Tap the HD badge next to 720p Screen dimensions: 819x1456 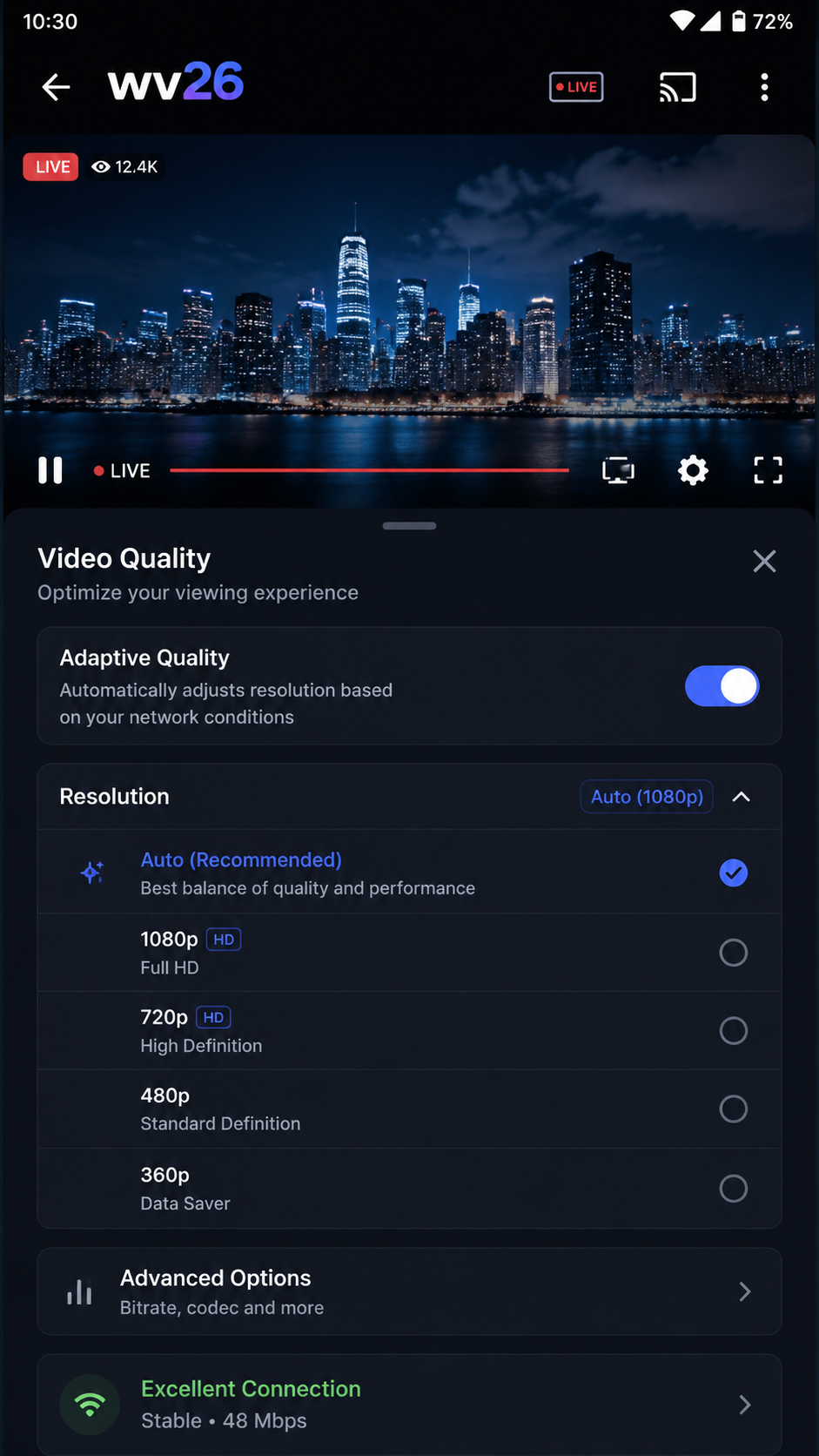(213, 1017)
